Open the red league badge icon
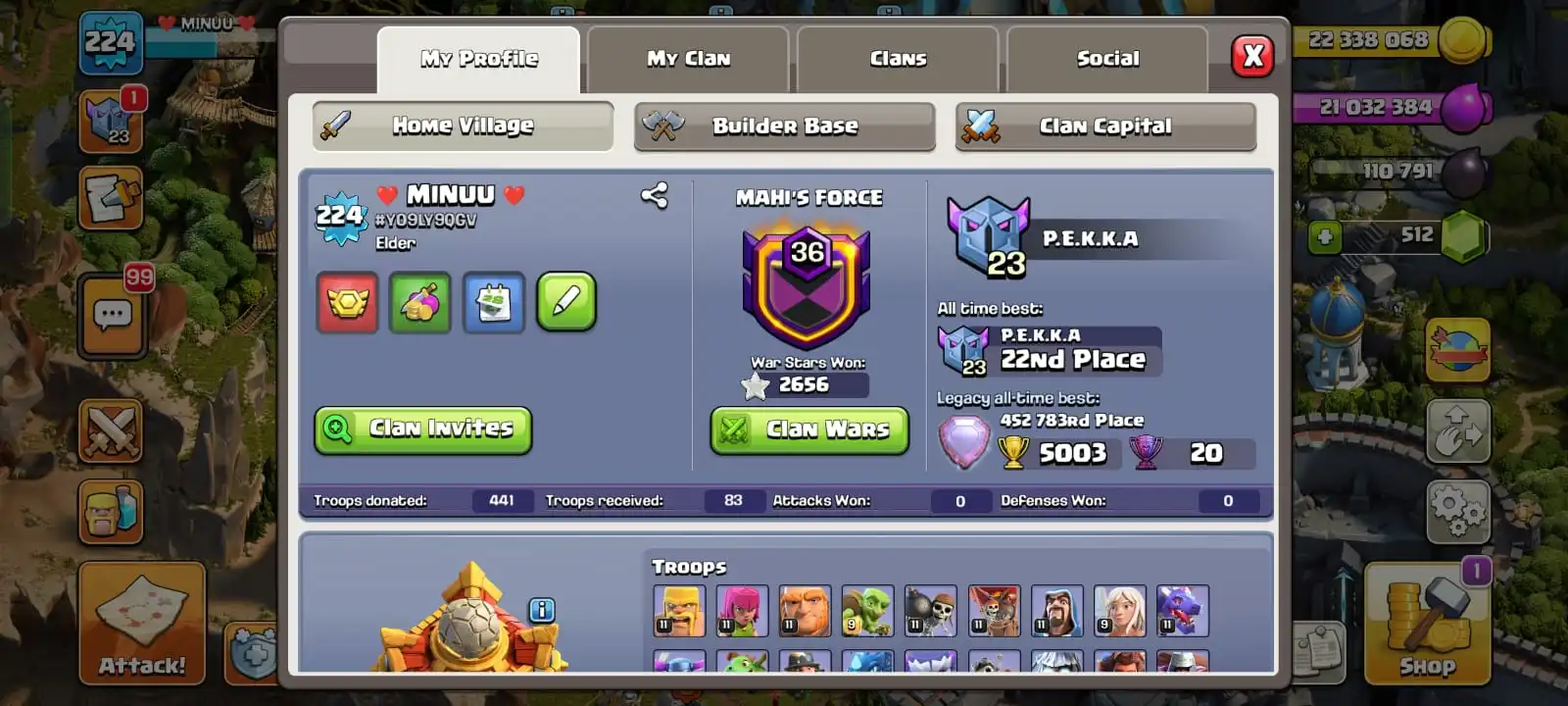 (x=348, y=302)
